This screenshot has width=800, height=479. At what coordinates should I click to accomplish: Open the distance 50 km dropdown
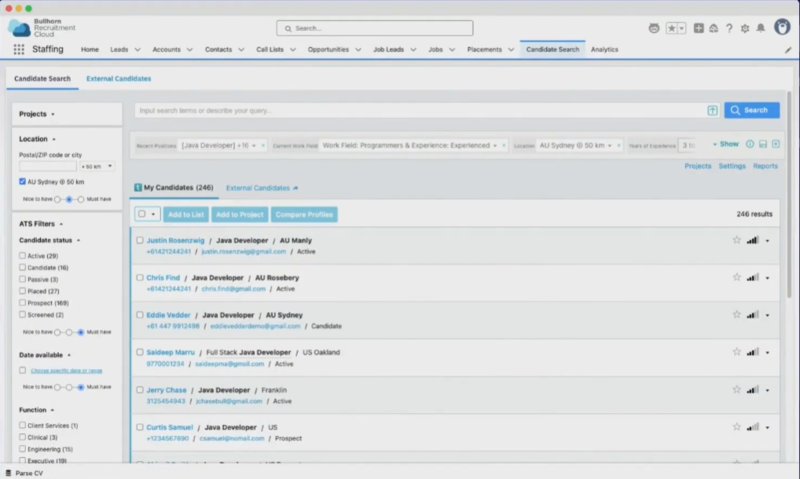(x=97, y=166)
